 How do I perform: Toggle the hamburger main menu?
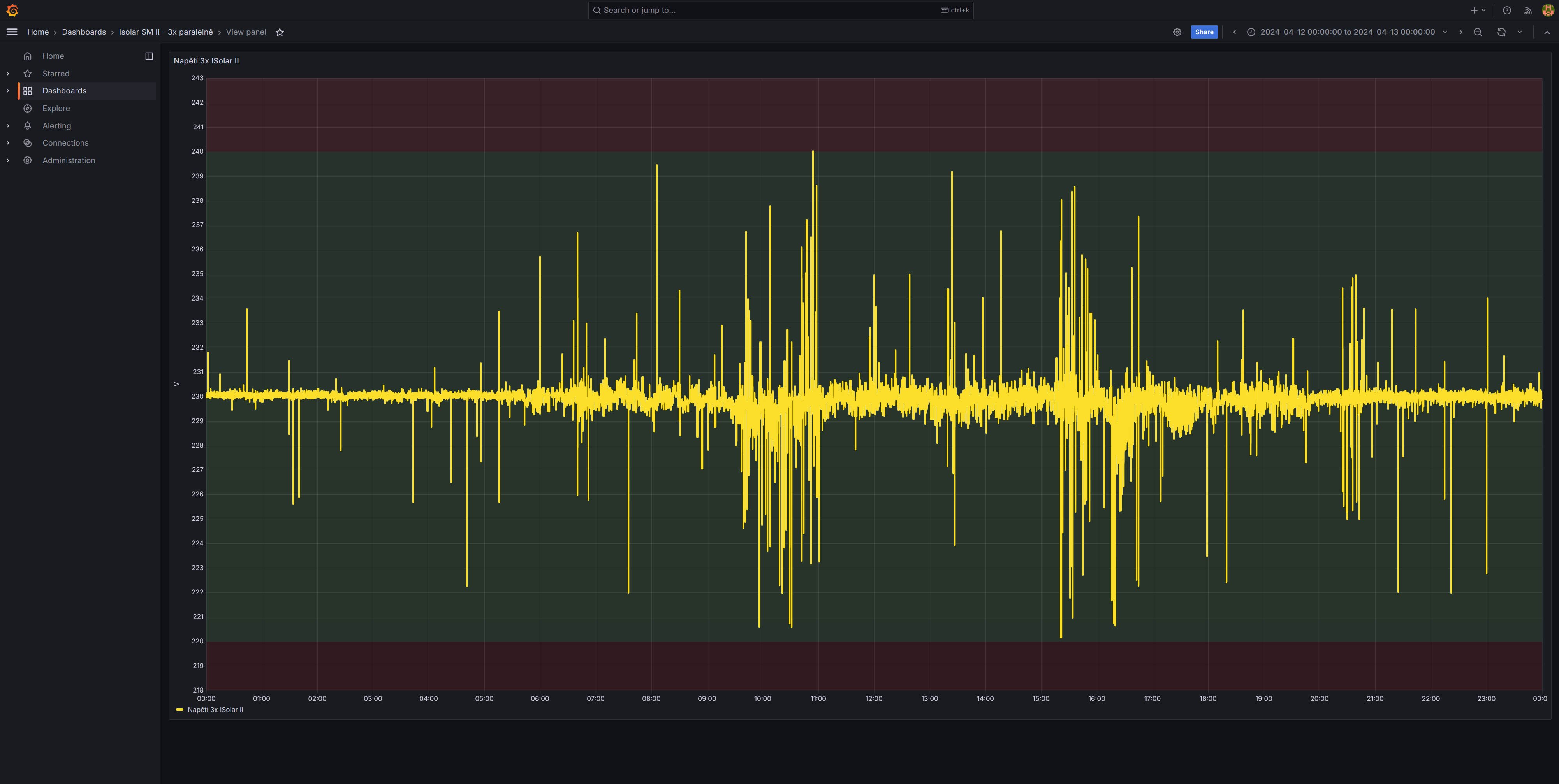(x=12, y=32)
